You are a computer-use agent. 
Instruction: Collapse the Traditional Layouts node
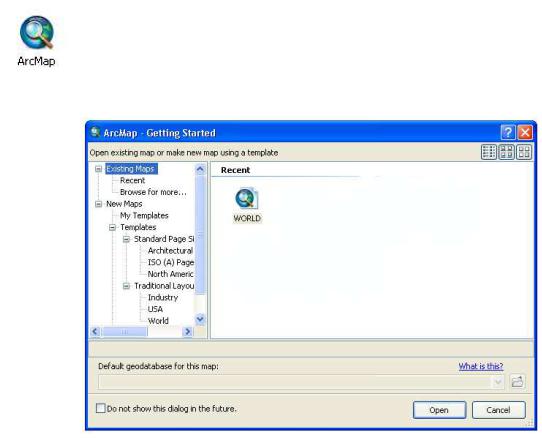point(127,286)
